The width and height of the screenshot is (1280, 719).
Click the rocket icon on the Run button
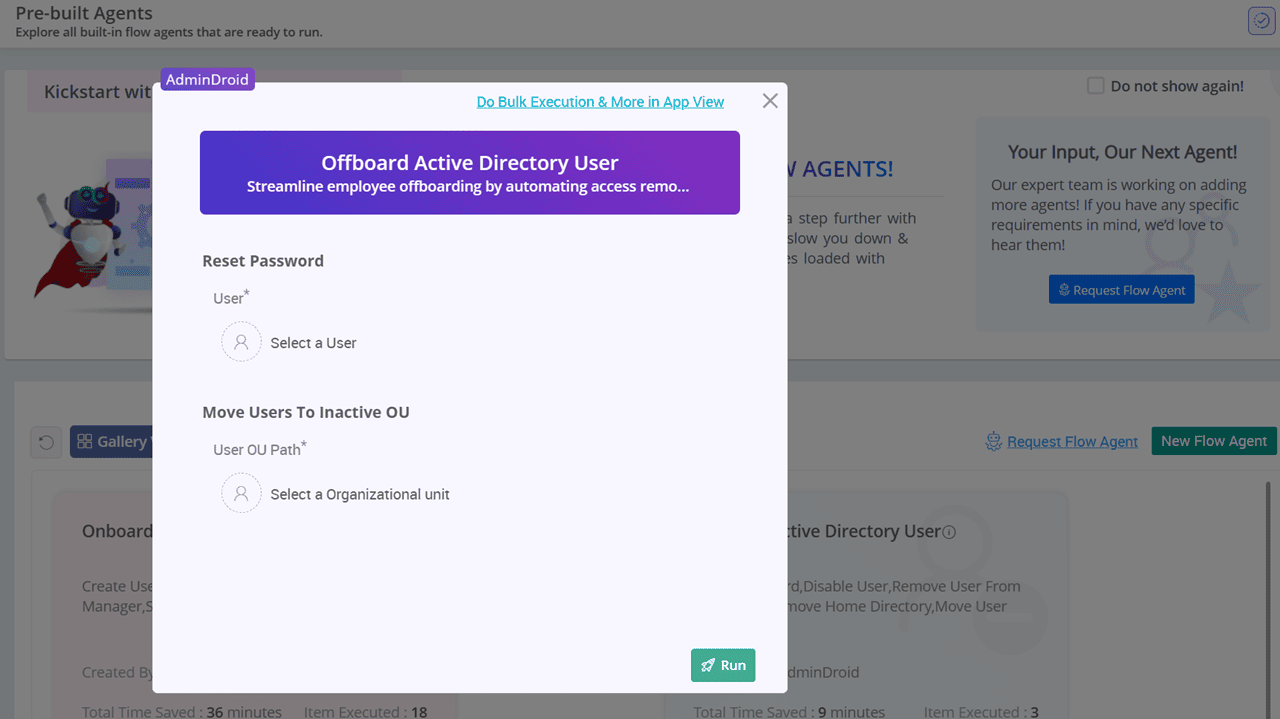click(x=707, y=664)
